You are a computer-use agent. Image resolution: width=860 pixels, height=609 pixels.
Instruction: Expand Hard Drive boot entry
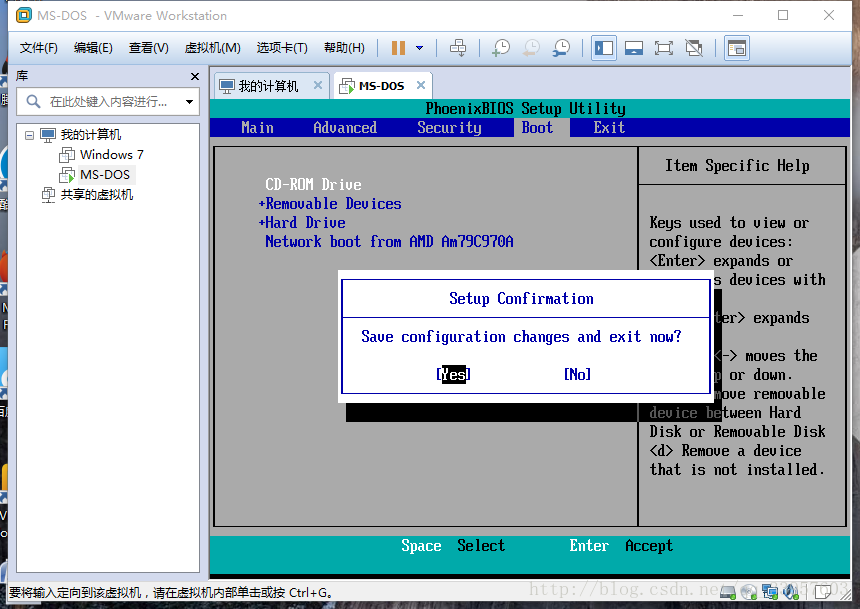pos(302,223)
